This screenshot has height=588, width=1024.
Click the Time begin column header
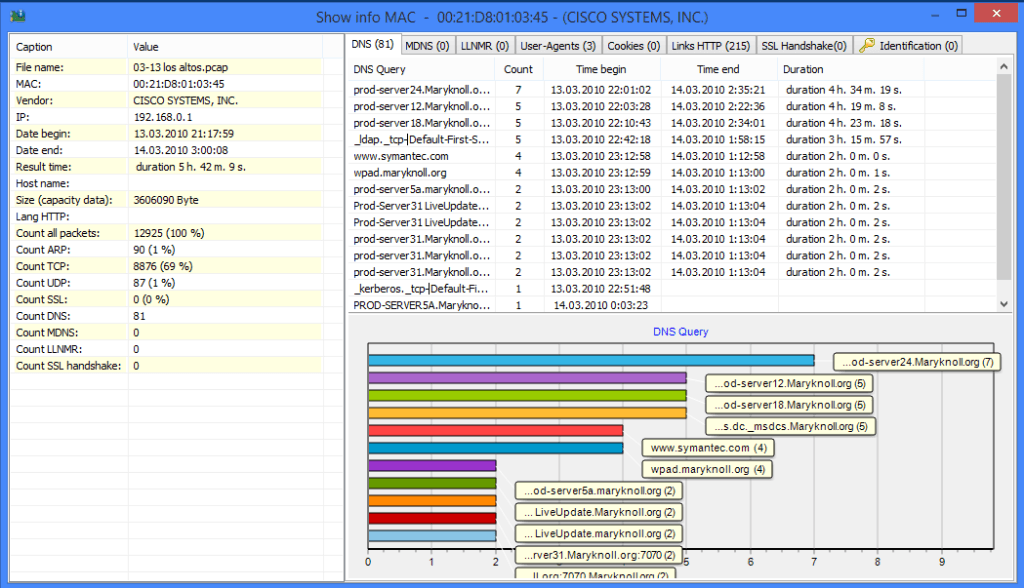pos(601,69)
